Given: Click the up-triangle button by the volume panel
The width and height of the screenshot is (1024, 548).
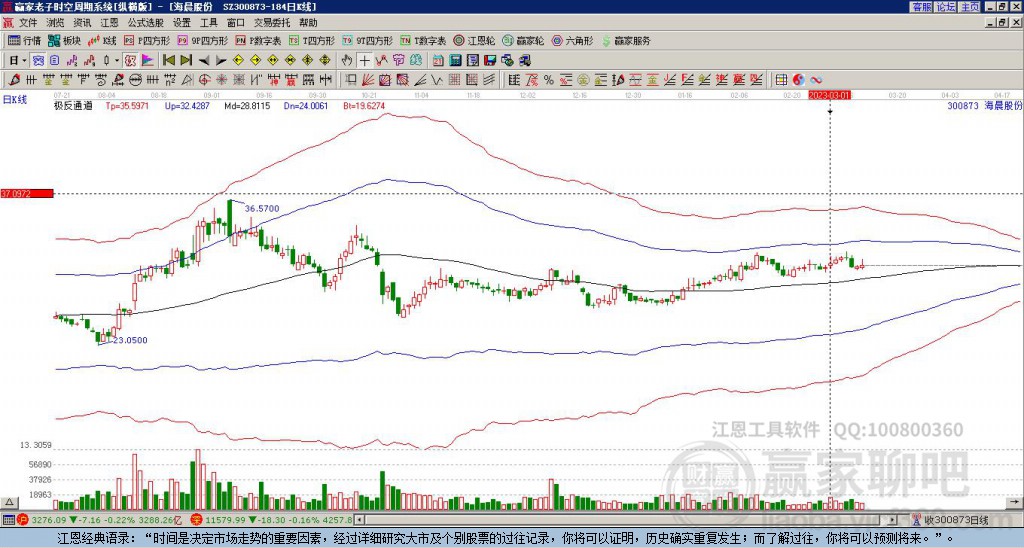Looking at the screenshot, I should point(9,502).
